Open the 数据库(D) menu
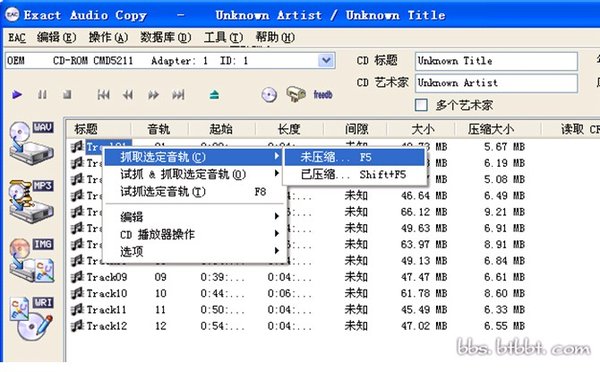The height and width of the screenshot is (372, 600). point(166,38)
